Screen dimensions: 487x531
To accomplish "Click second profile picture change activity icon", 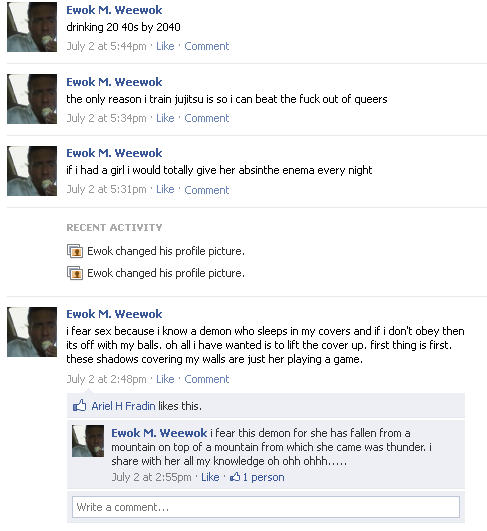I will [75, 273].
